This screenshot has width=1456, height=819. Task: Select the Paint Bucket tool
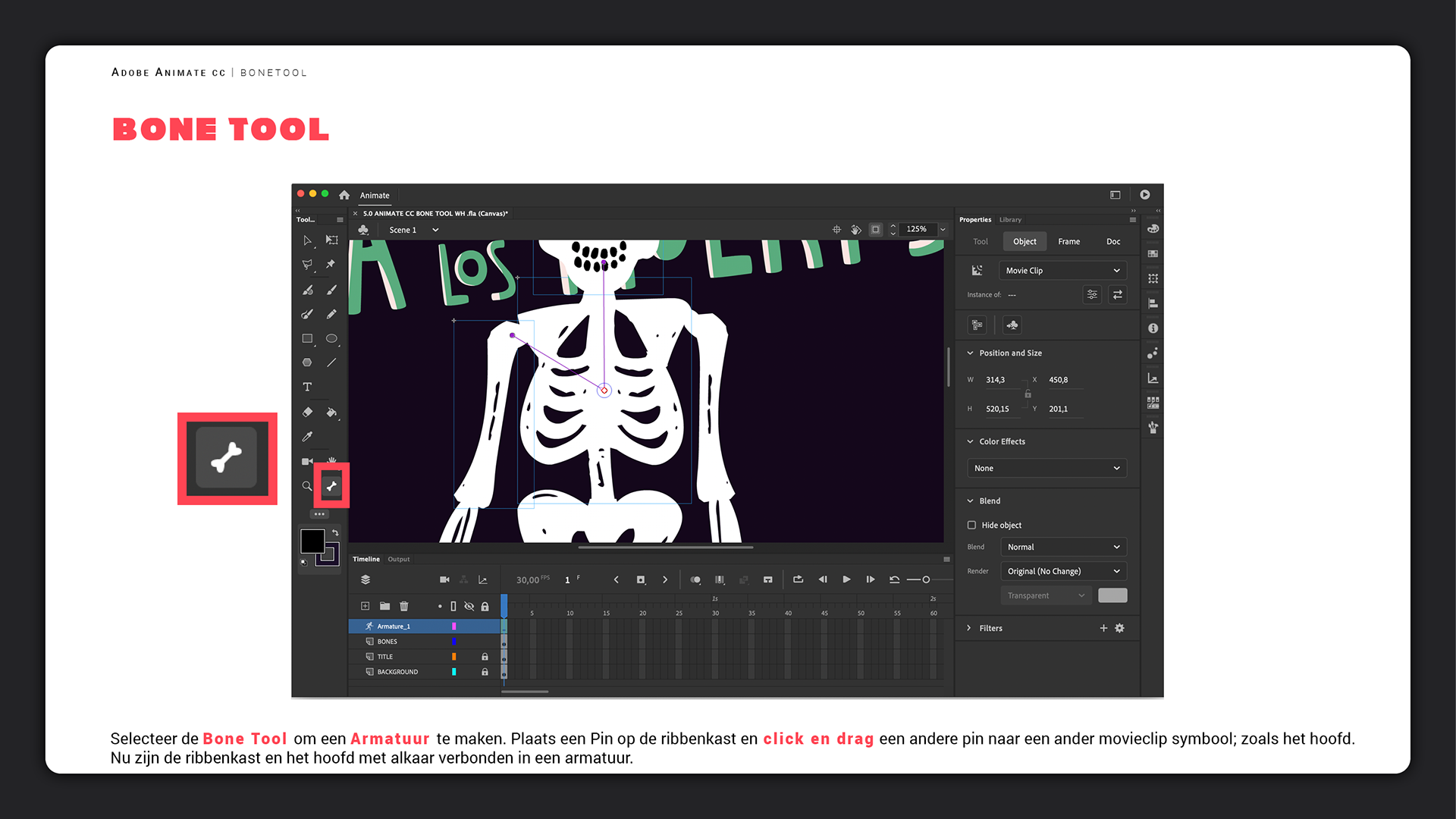click(331, 413)
